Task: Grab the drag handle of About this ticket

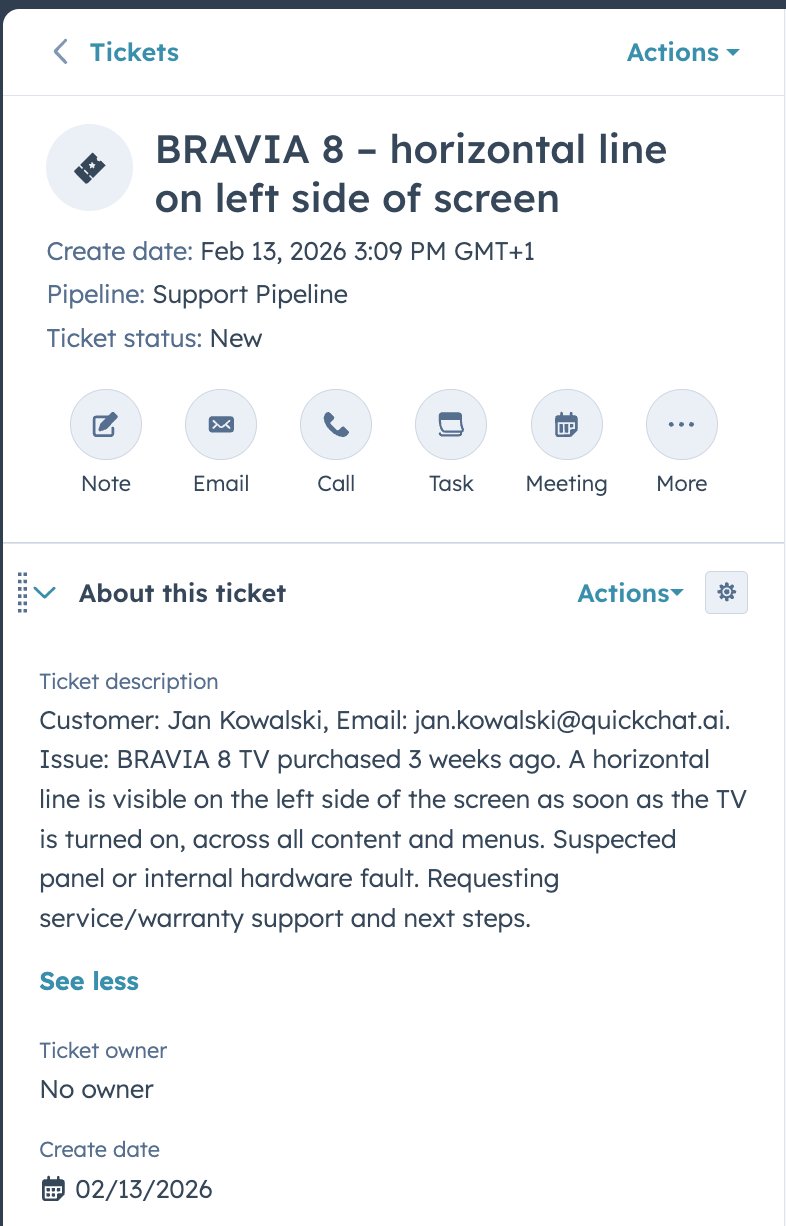Action: 22,592
